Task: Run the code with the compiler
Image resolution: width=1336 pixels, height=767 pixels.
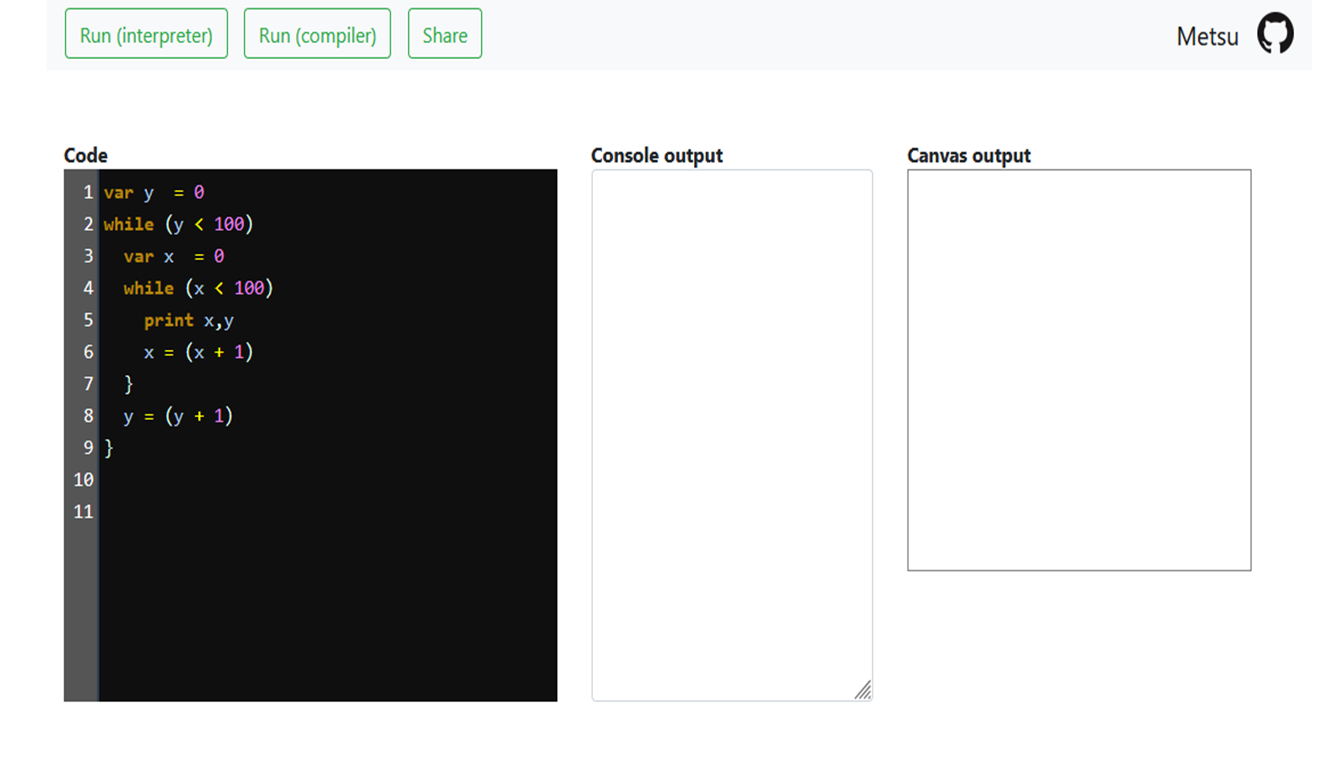Action: (317, 33)
